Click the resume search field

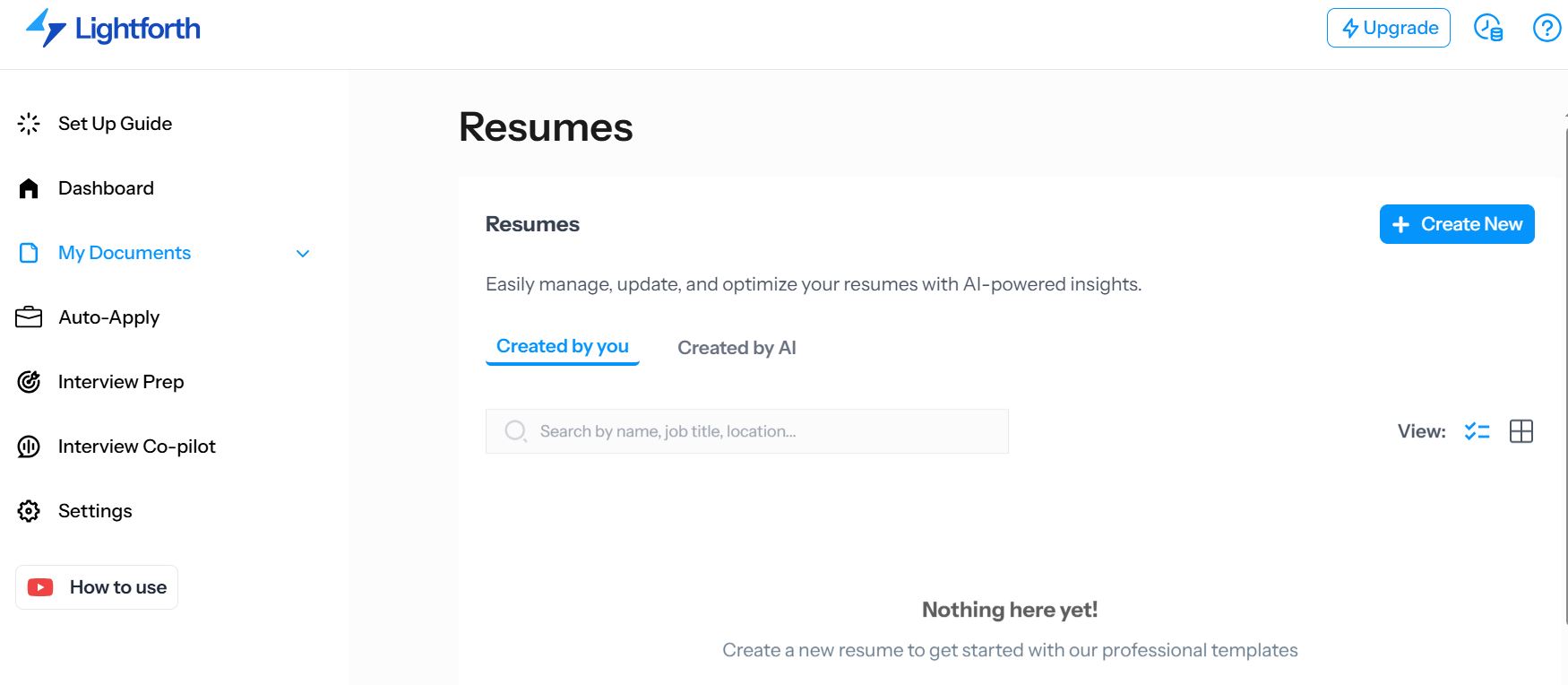[747, 431]
